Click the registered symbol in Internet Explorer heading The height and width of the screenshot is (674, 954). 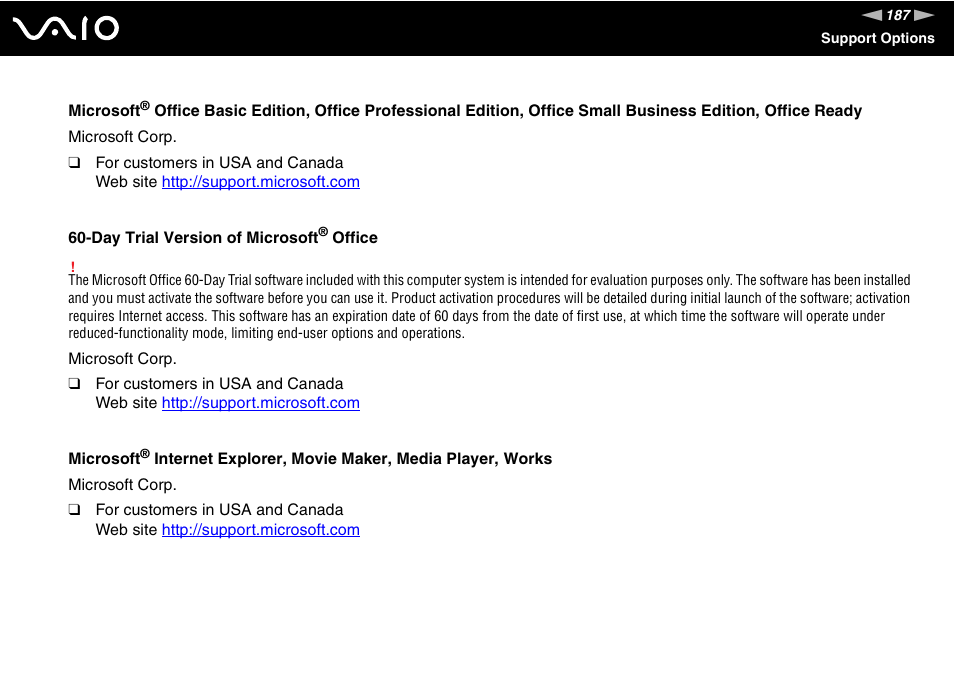point(145,453)
